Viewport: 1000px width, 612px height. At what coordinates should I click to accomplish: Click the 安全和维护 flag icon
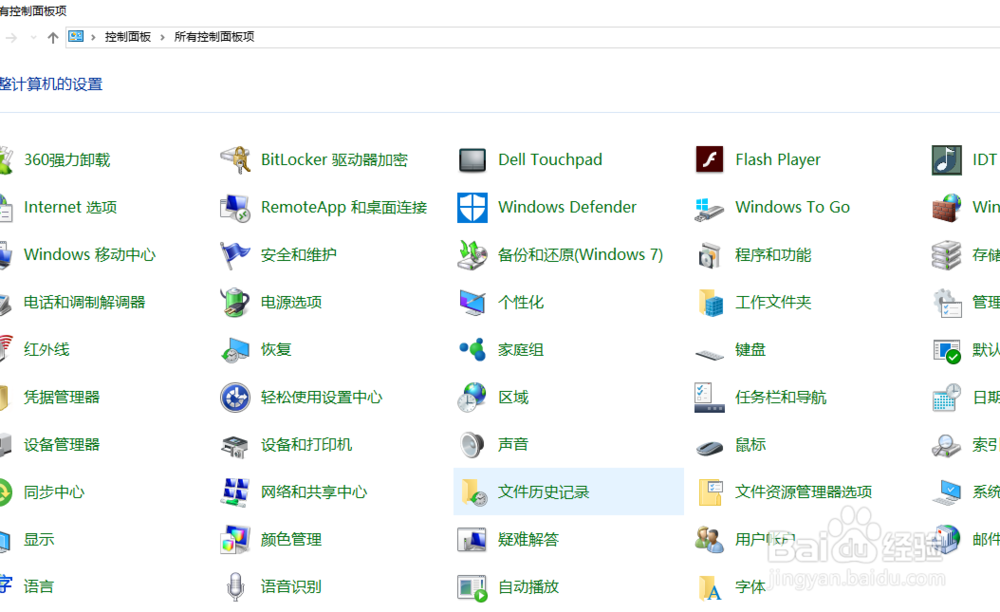[235, 255]
